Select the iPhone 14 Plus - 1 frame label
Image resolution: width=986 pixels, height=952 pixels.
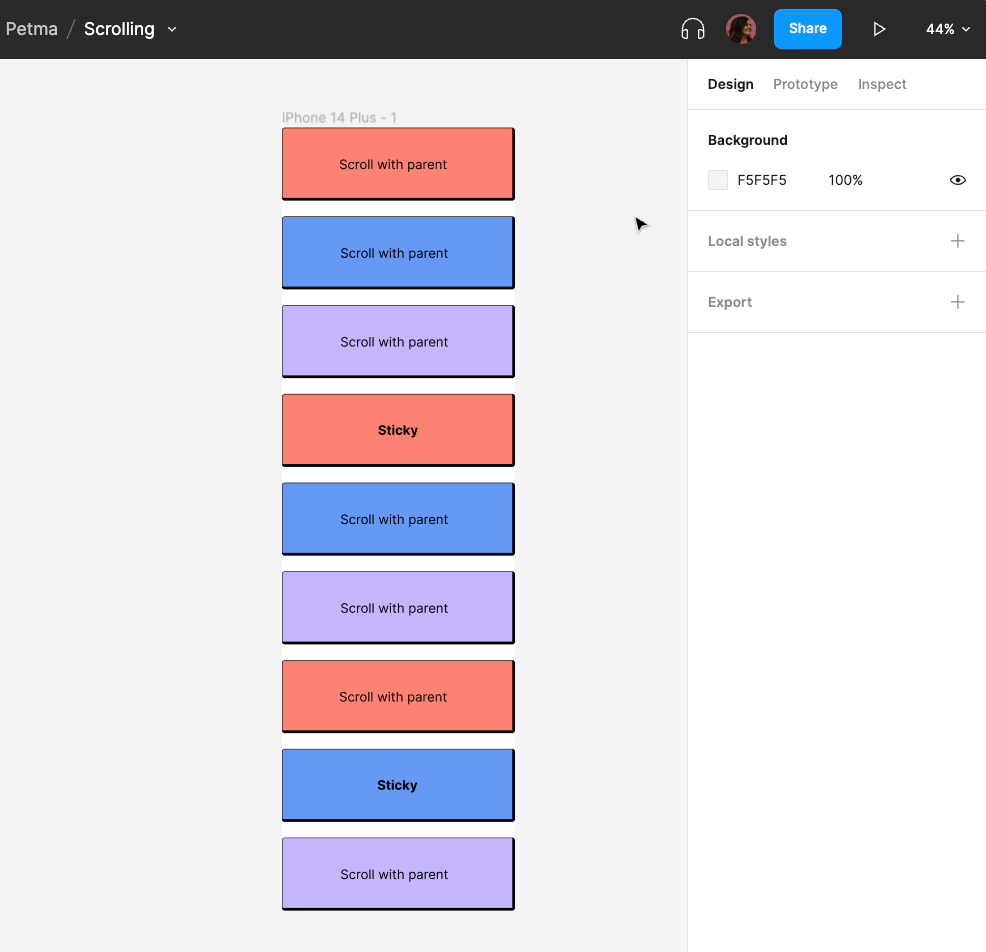point(339,117)
